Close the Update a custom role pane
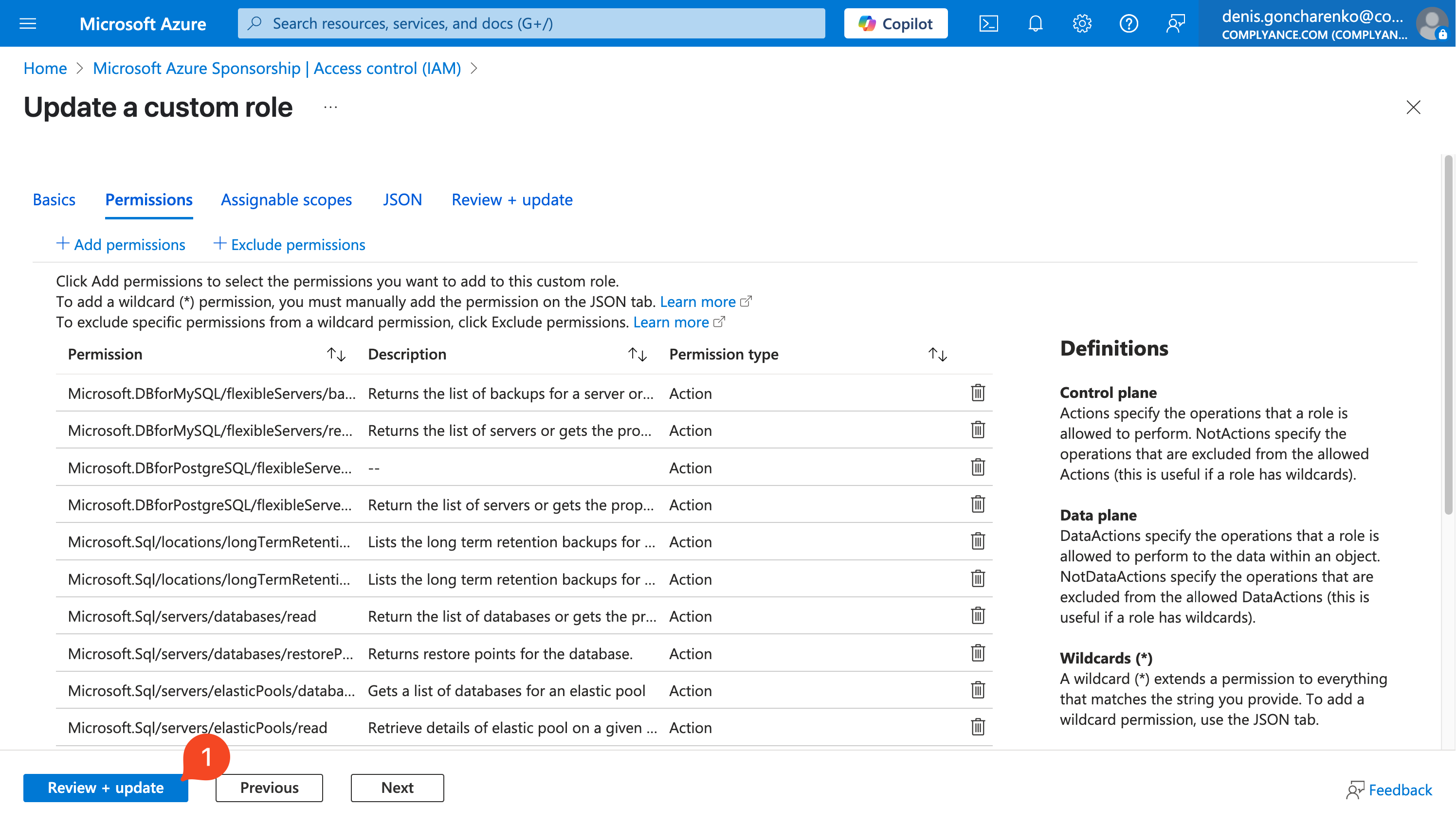Image resolution: width=1456 pixels, height=825 pixels. click(1413, 107)
